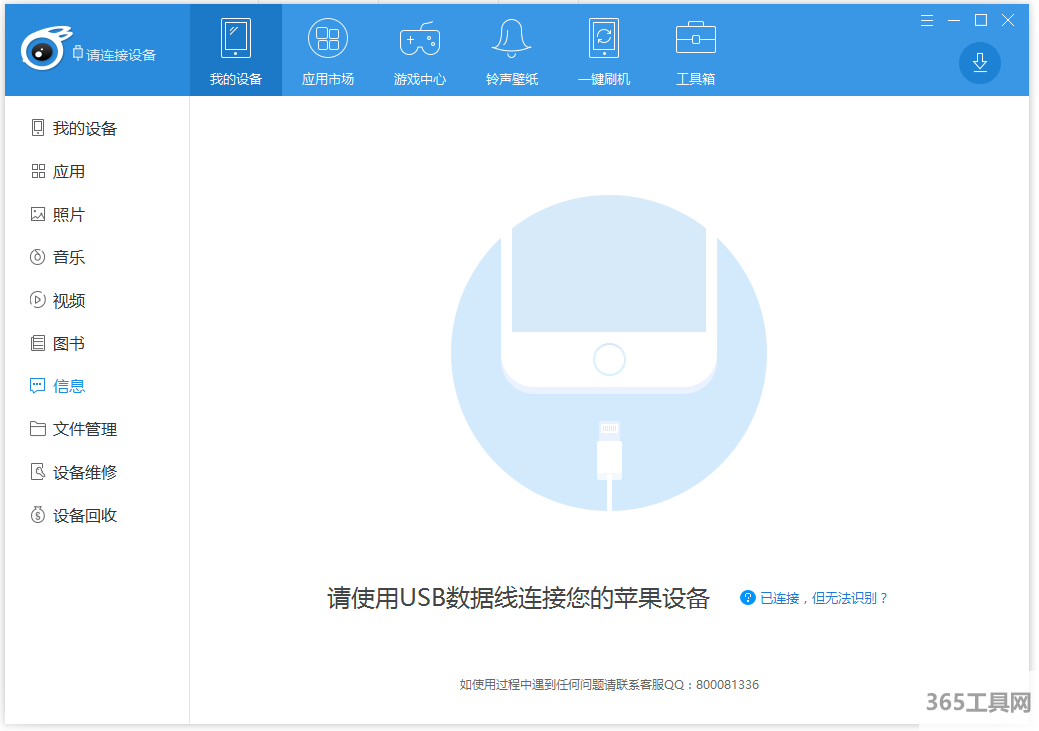The image size is (1039, 731).
Task: Open 一键刷机 flash device icon
Action: (603, 40)
